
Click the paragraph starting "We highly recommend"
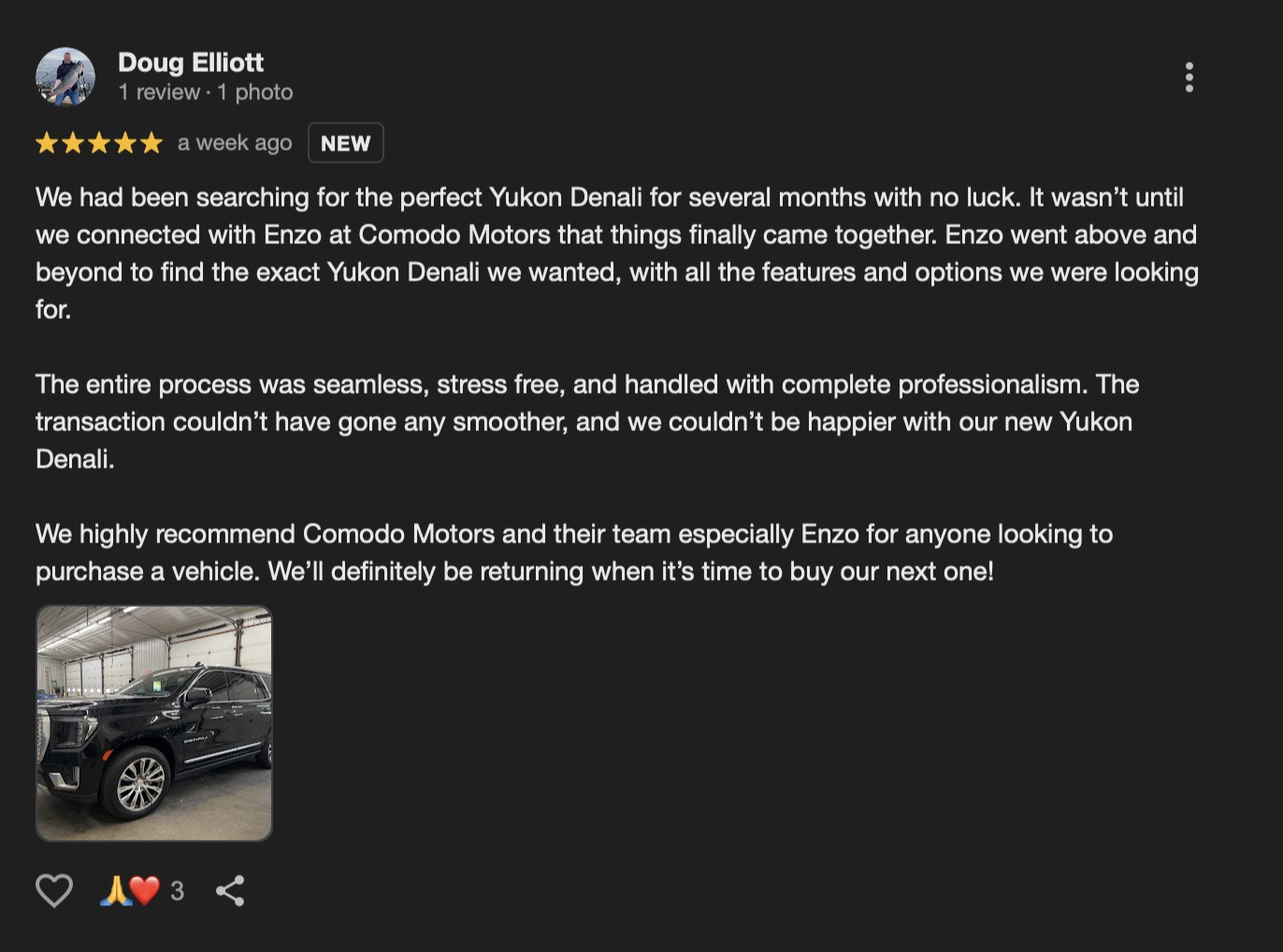pyautogui.click(x=574, y=553)
